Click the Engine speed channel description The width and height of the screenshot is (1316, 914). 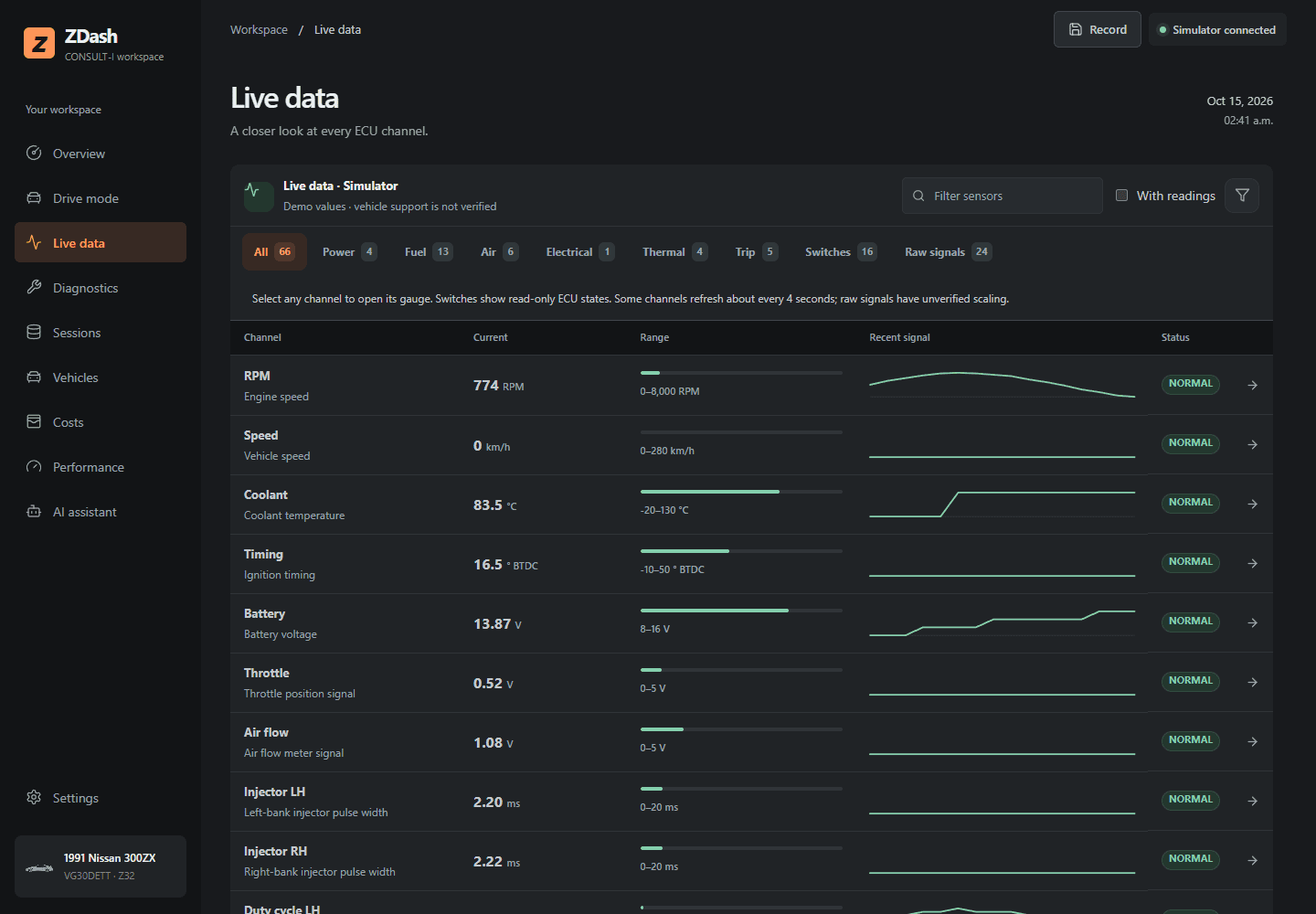(x=276, y=397)
